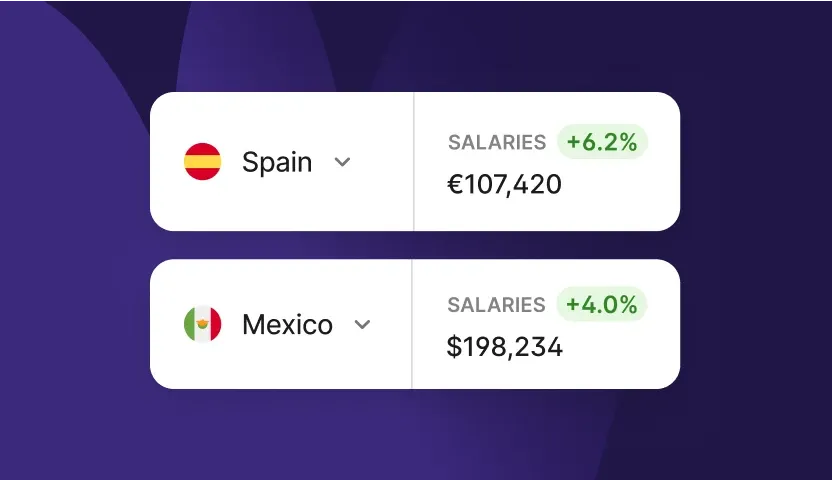Click the vertical divider in Mexico card

(x=412, y=324)
